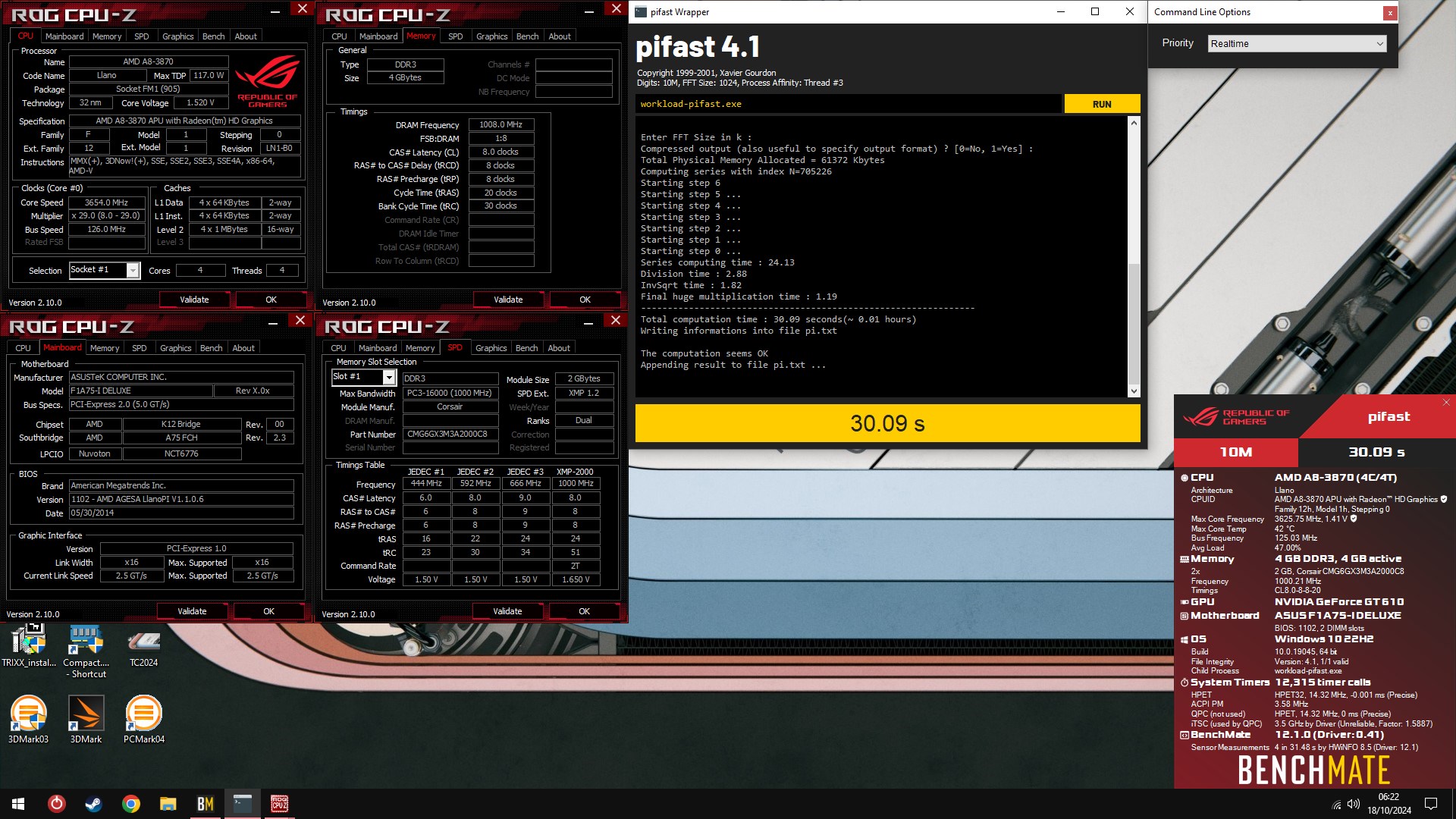Open the notification center icon
This screenshot has width=1456, height=819.
coord(1431,804)
